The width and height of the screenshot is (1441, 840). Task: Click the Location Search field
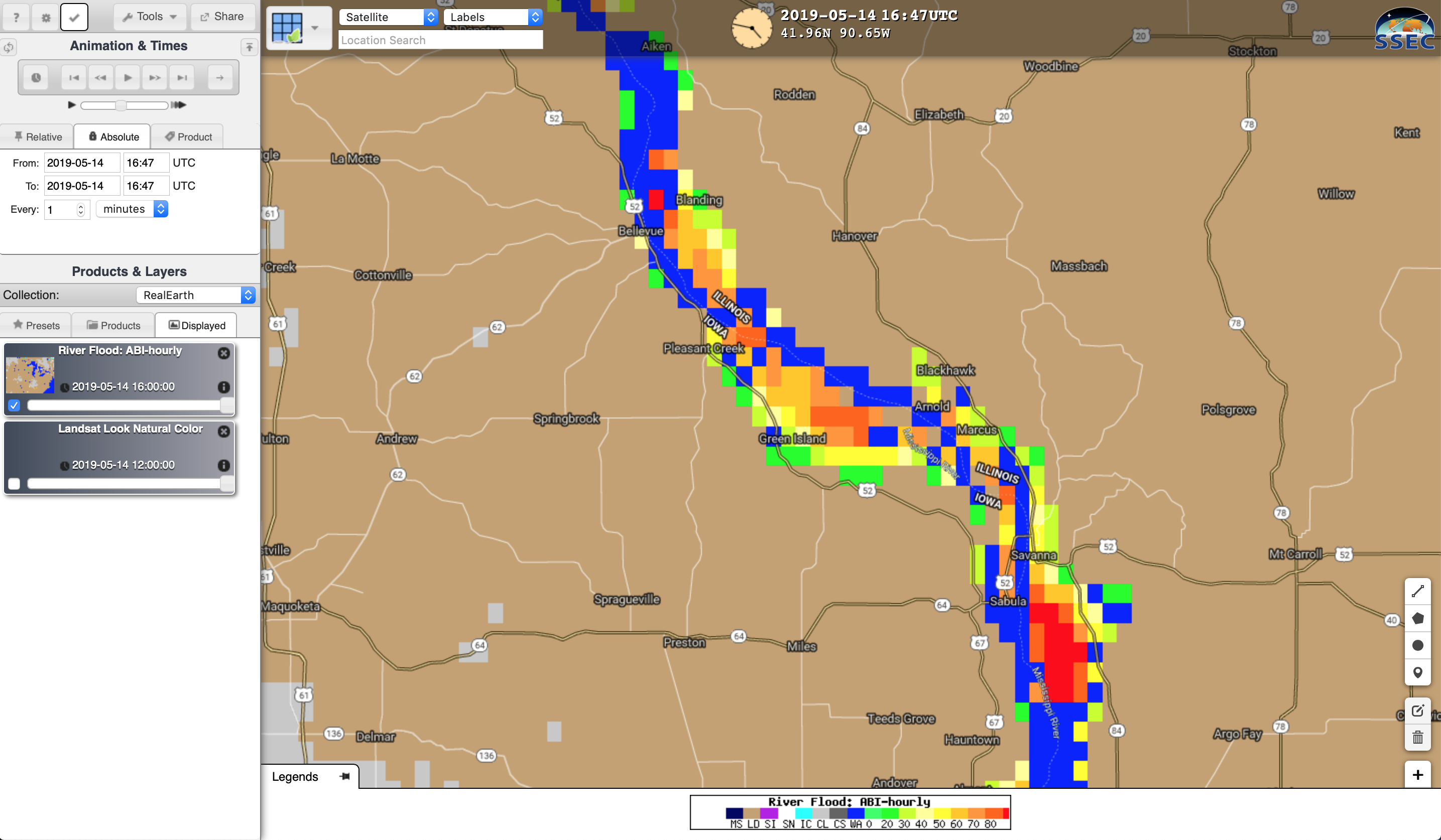(x=440, y=40)
